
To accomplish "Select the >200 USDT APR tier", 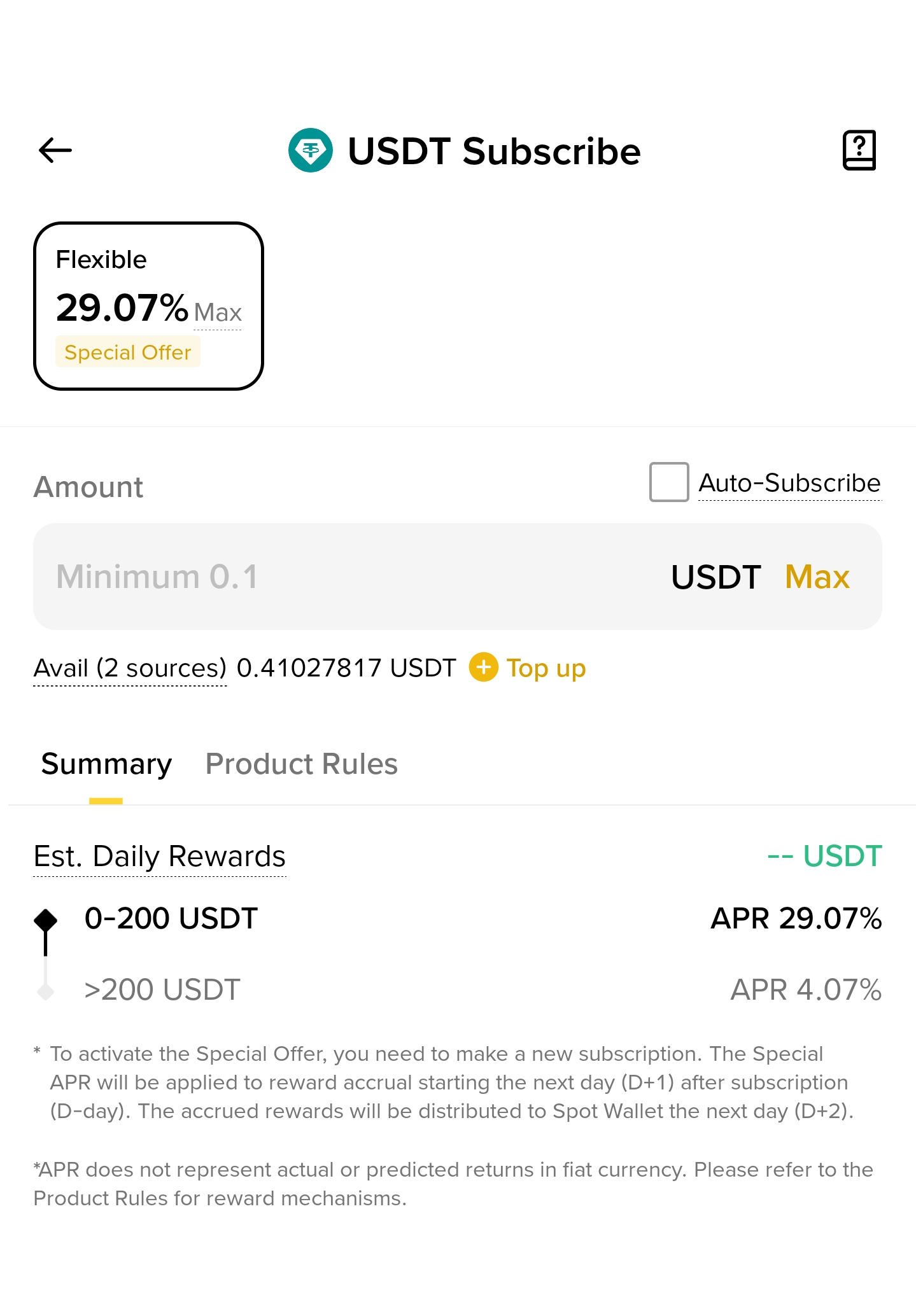I will 162,990.
